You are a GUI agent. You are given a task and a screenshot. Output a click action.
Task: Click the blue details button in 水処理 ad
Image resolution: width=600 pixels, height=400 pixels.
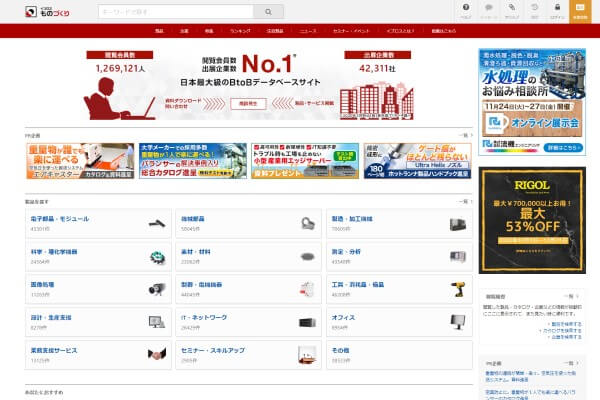click(x=563, y=147)
